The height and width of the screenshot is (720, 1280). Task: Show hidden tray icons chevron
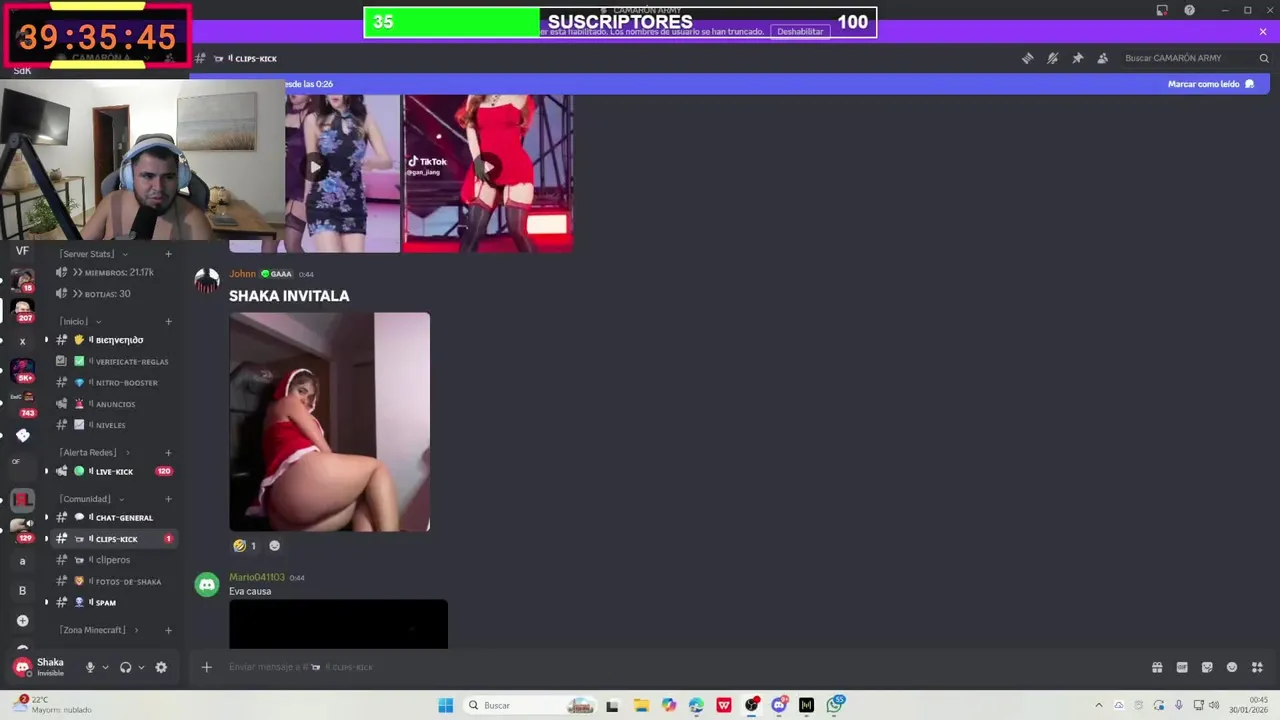[x=1099, y=705]
